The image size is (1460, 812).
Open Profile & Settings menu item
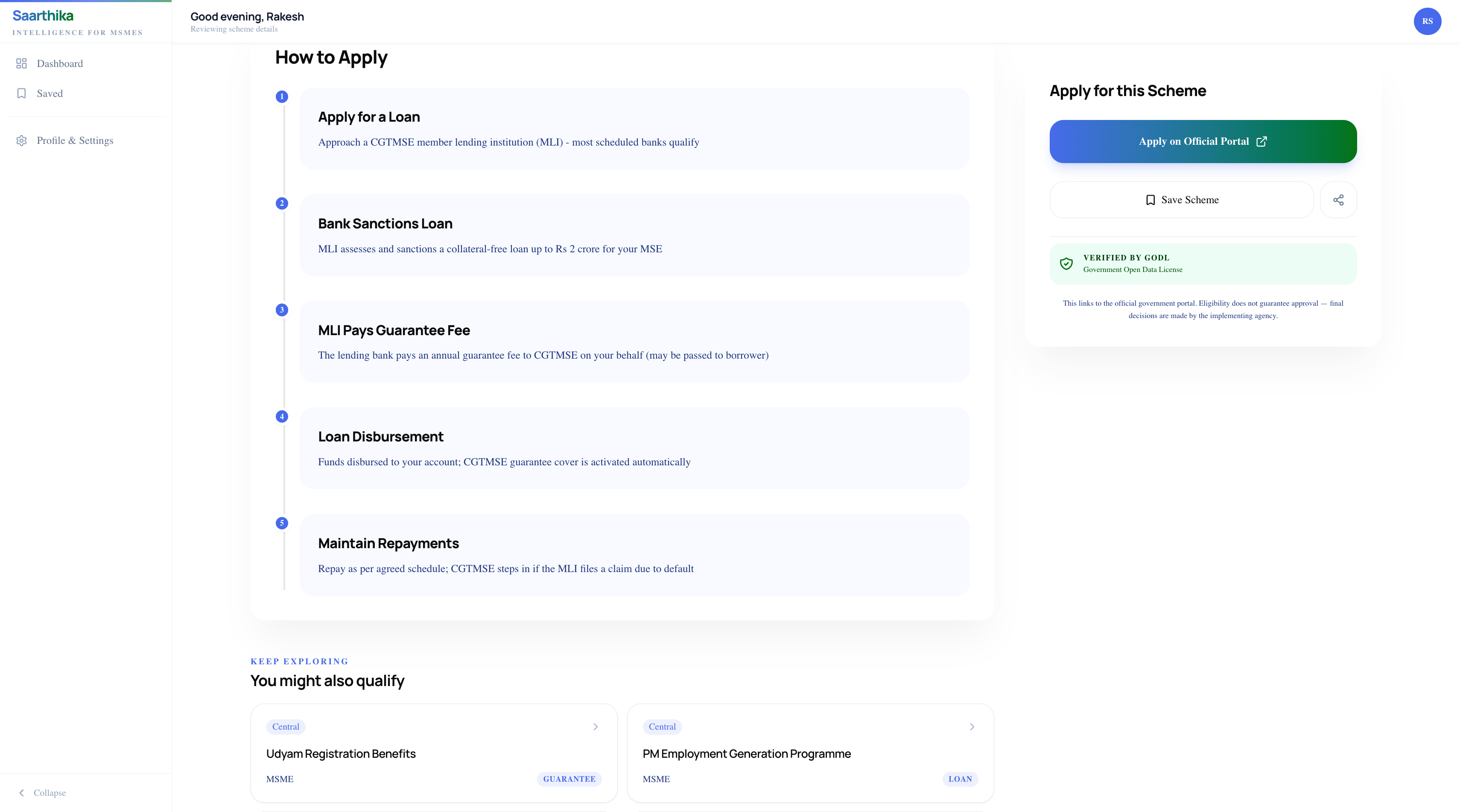click(x=75, y=140)
